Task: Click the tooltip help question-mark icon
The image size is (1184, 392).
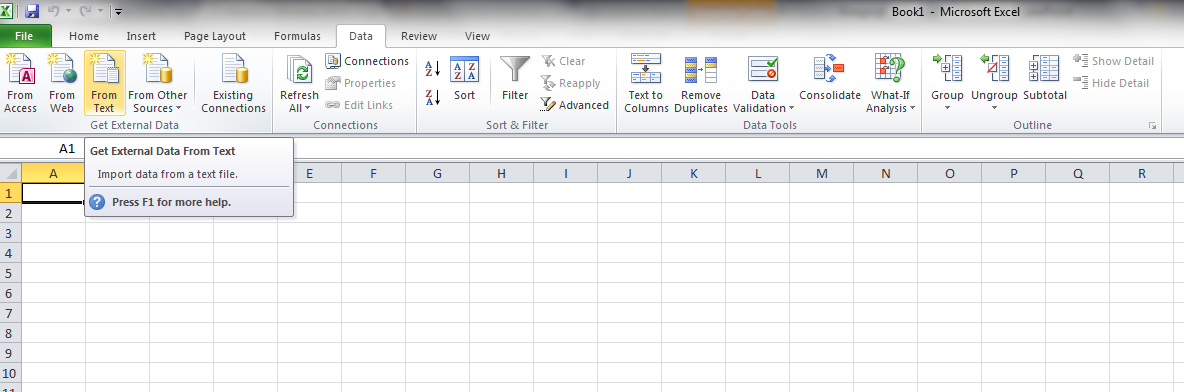Action: (97, 202)
